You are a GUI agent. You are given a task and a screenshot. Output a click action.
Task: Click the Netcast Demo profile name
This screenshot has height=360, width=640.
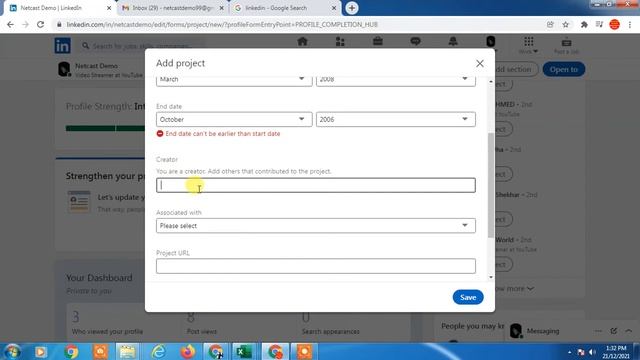[96, 66]
